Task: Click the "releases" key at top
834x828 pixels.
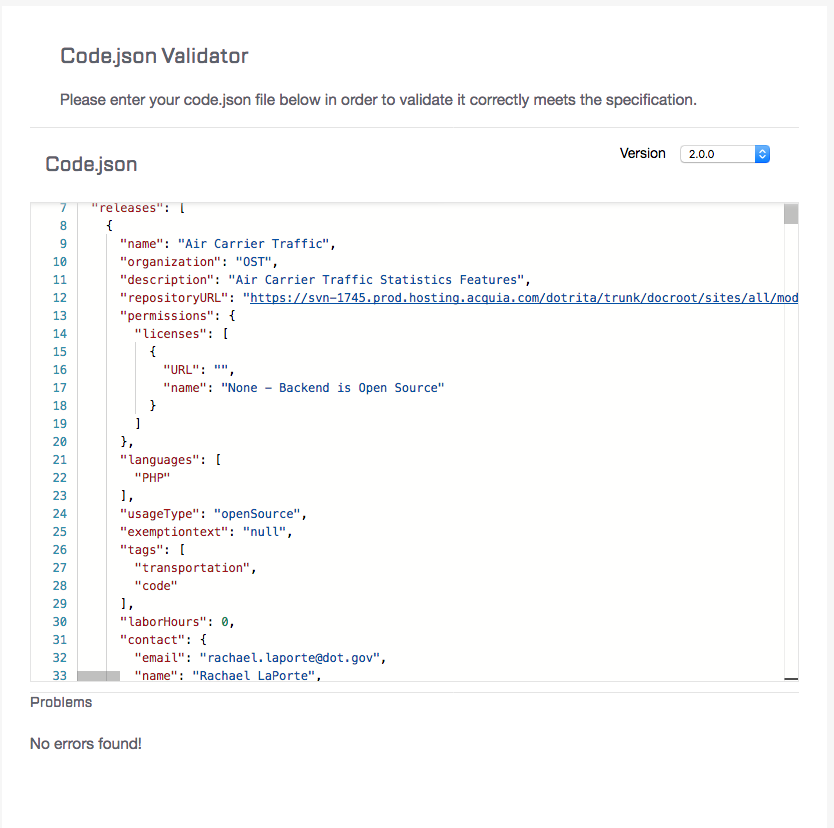Action: click(127, 208)
